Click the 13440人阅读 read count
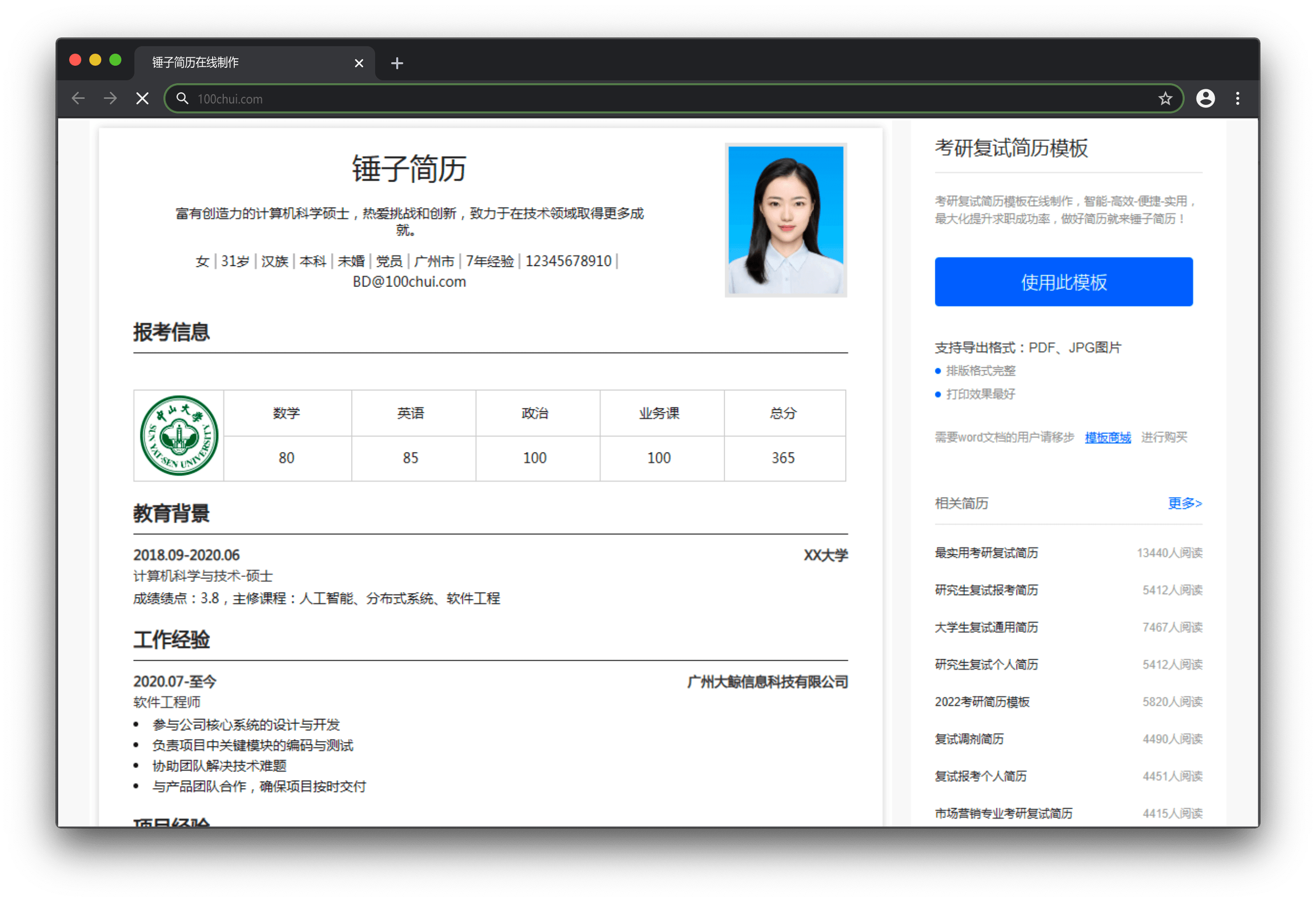 pyautogui.click(x=1170, y=552)
